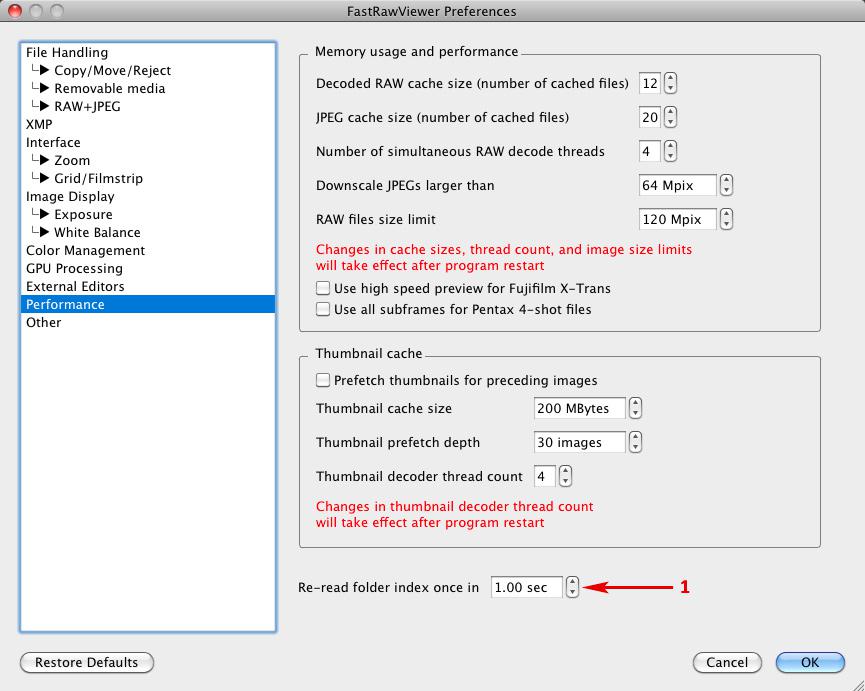Confirm preferences with the OK button
The width and height of the screenshot is (865, 691).
(x=809, y=662)
